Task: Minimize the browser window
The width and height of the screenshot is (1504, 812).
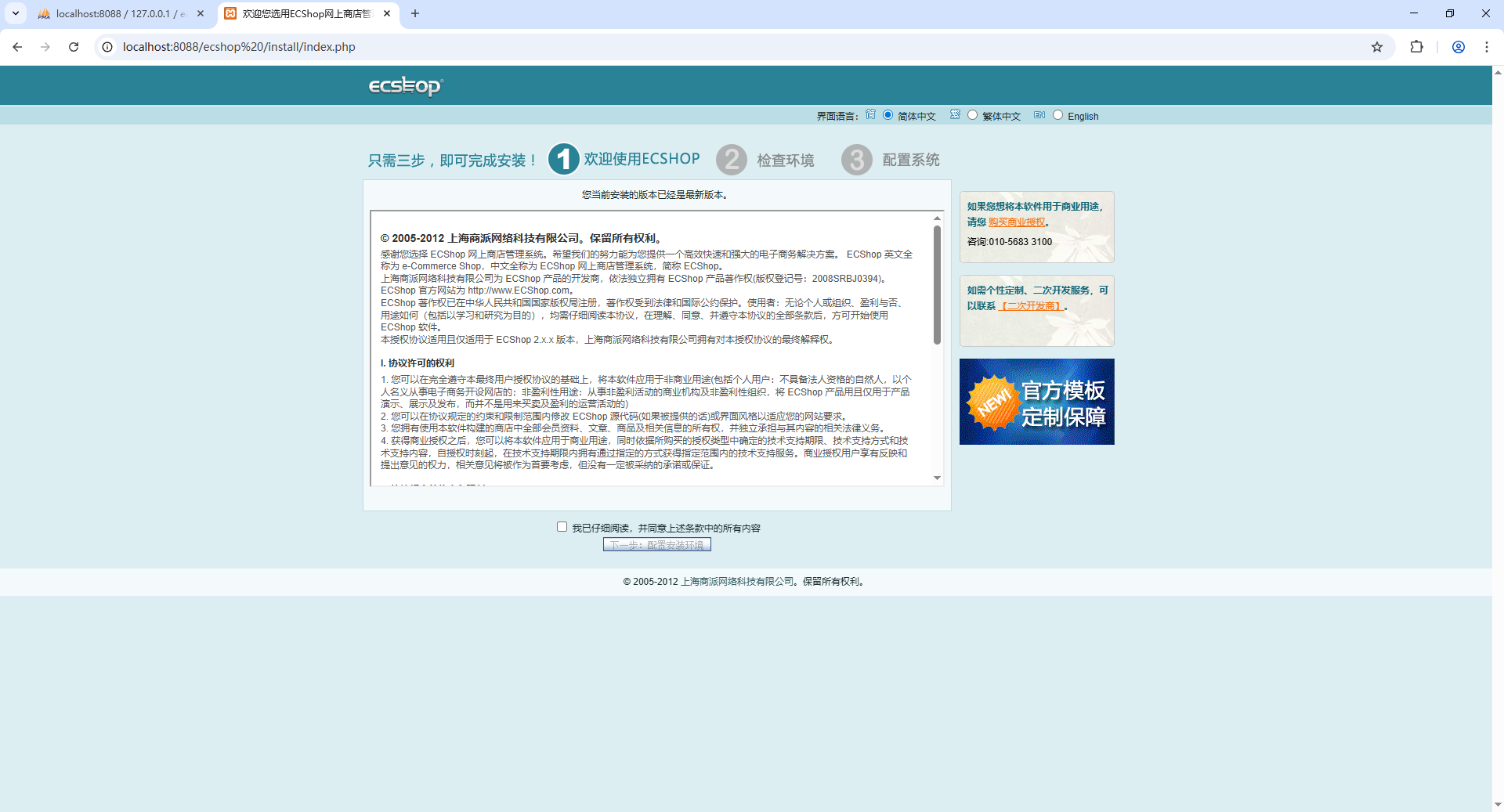Action: click(x=1414, y=13)
